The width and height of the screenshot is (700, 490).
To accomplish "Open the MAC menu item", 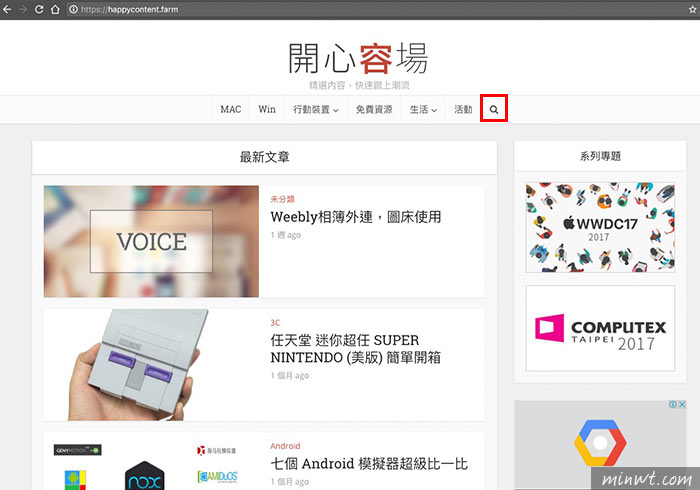I will point(231,109).
